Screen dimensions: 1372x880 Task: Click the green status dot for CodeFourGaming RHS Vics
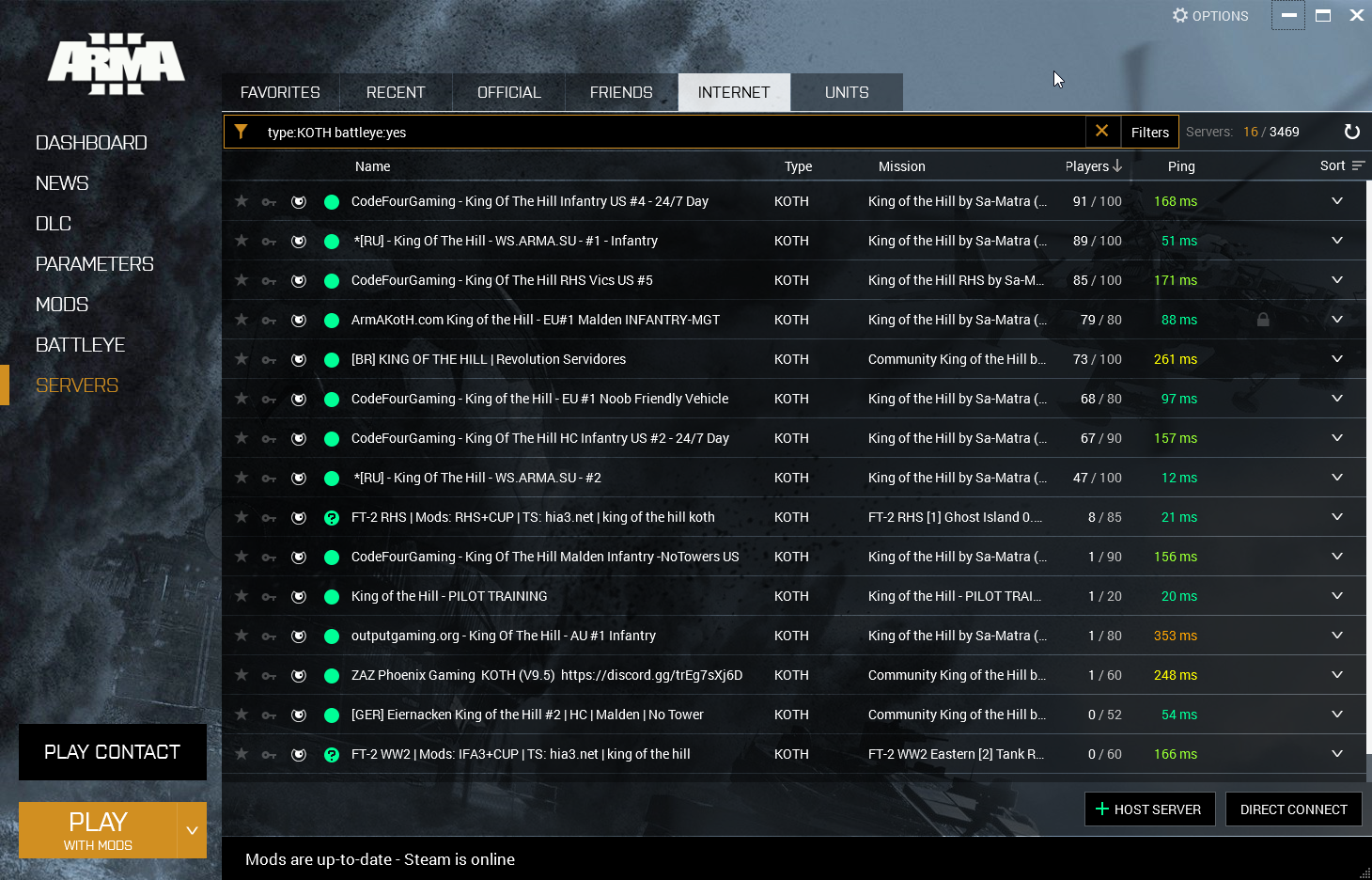click(332, 281)
